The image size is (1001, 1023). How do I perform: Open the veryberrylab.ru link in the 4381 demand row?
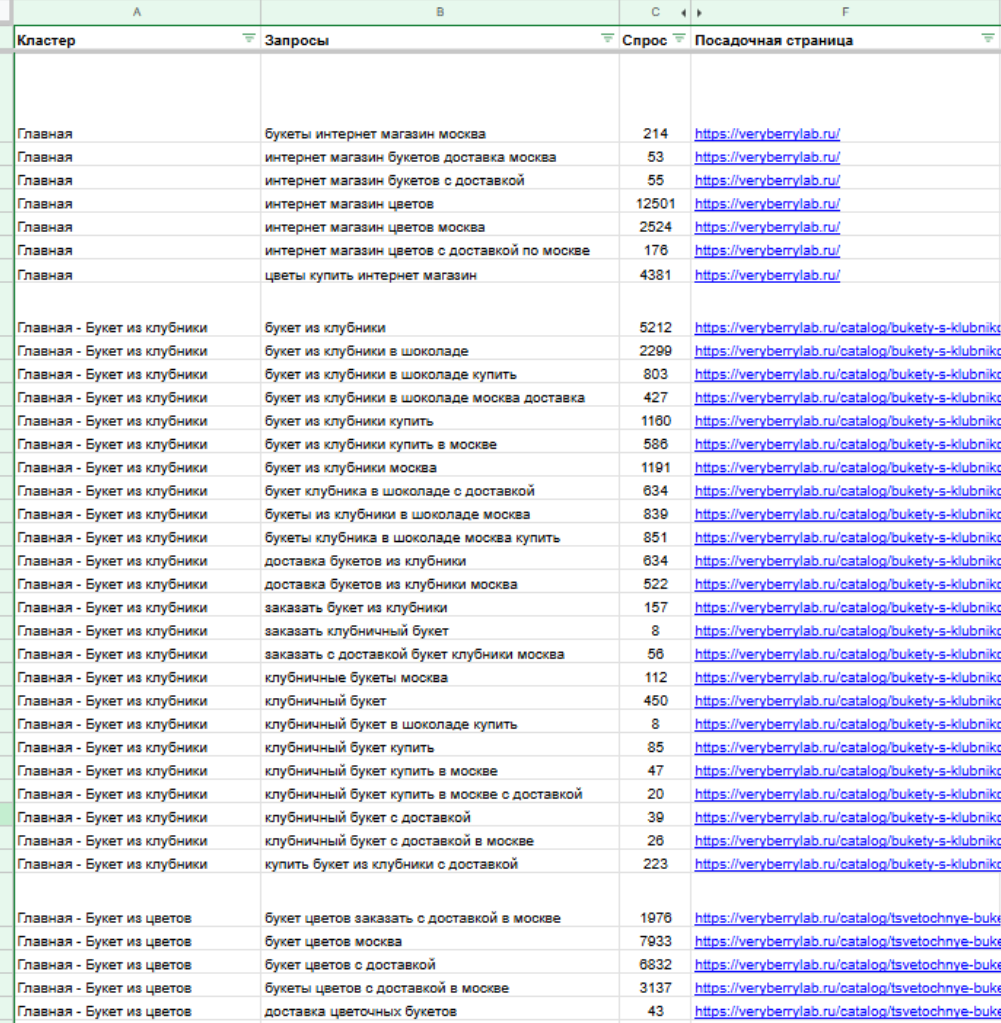tap(767, 275)
